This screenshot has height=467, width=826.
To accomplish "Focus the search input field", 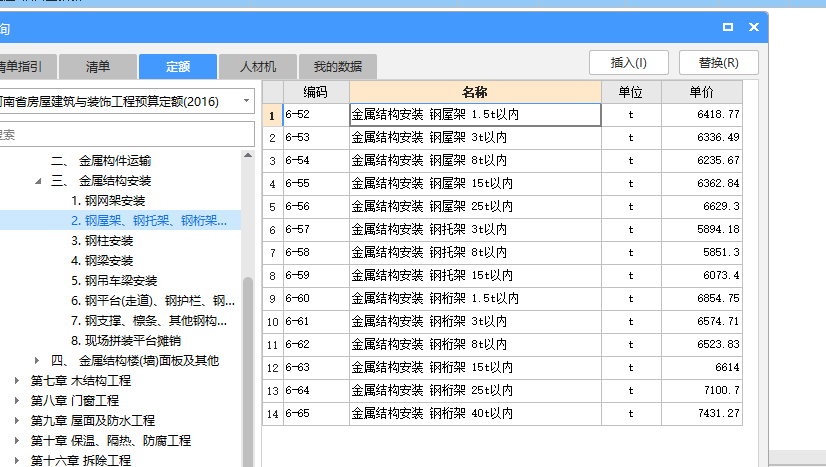I will click(x=126, y=134).
